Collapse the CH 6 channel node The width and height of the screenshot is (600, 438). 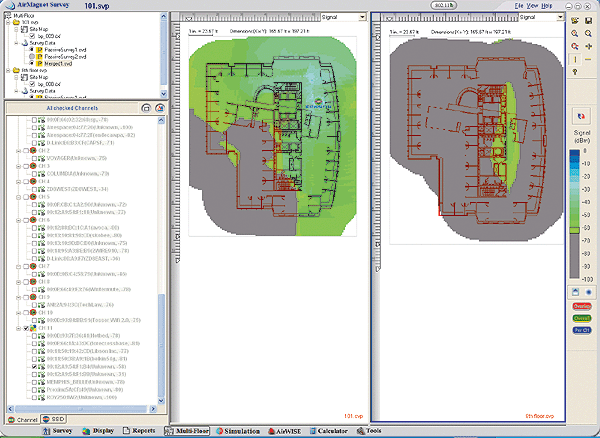pyautogui.click(x=18, y=220)
